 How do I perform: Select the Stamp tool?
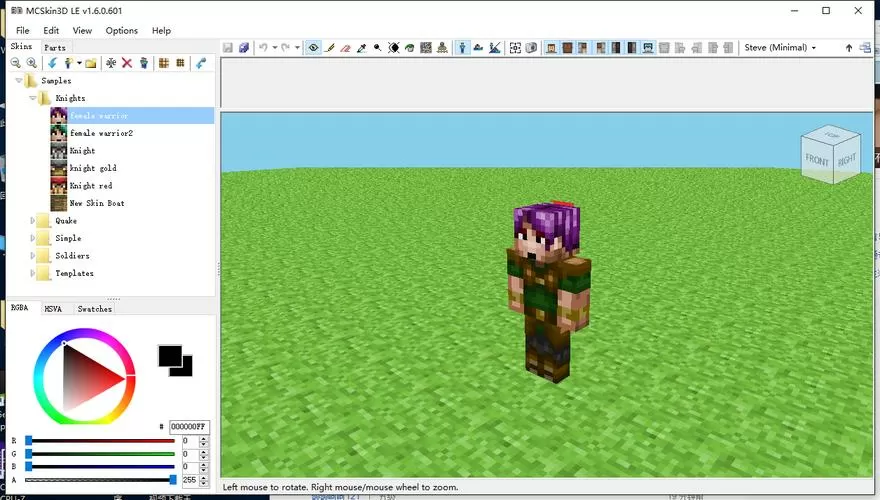click(442, 48)
